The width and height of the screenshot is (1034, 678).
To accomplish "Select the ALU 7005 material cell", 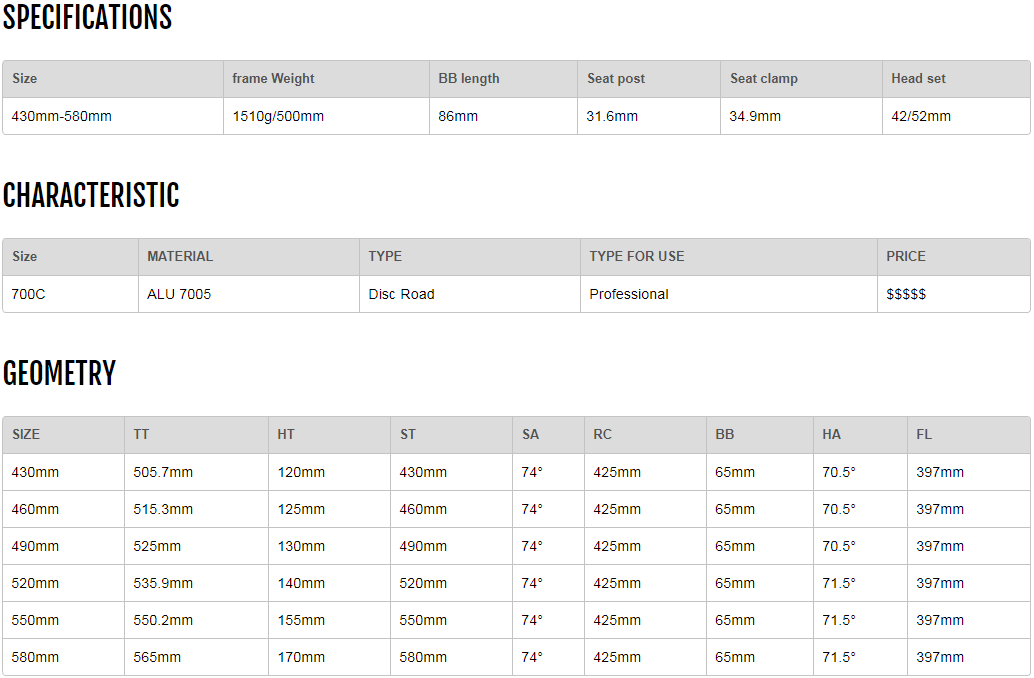I will point(179,294).
